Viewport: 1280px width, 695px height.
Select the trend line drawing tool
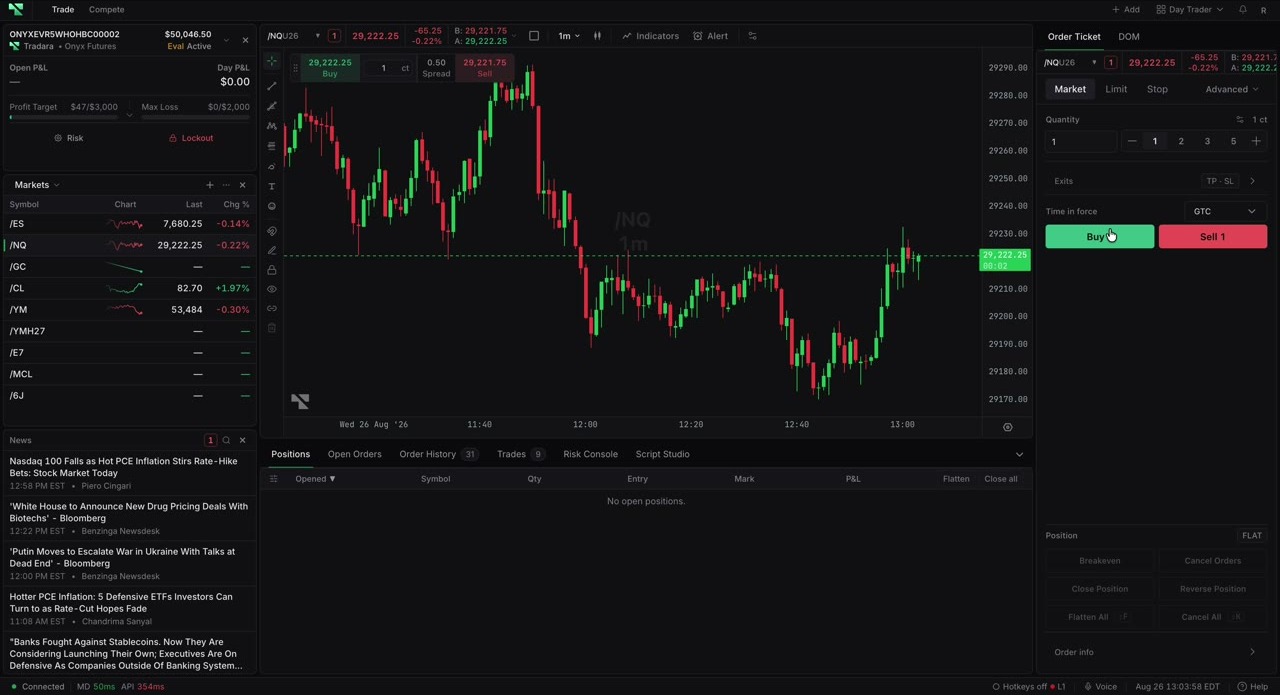click(x=271, y=86)
